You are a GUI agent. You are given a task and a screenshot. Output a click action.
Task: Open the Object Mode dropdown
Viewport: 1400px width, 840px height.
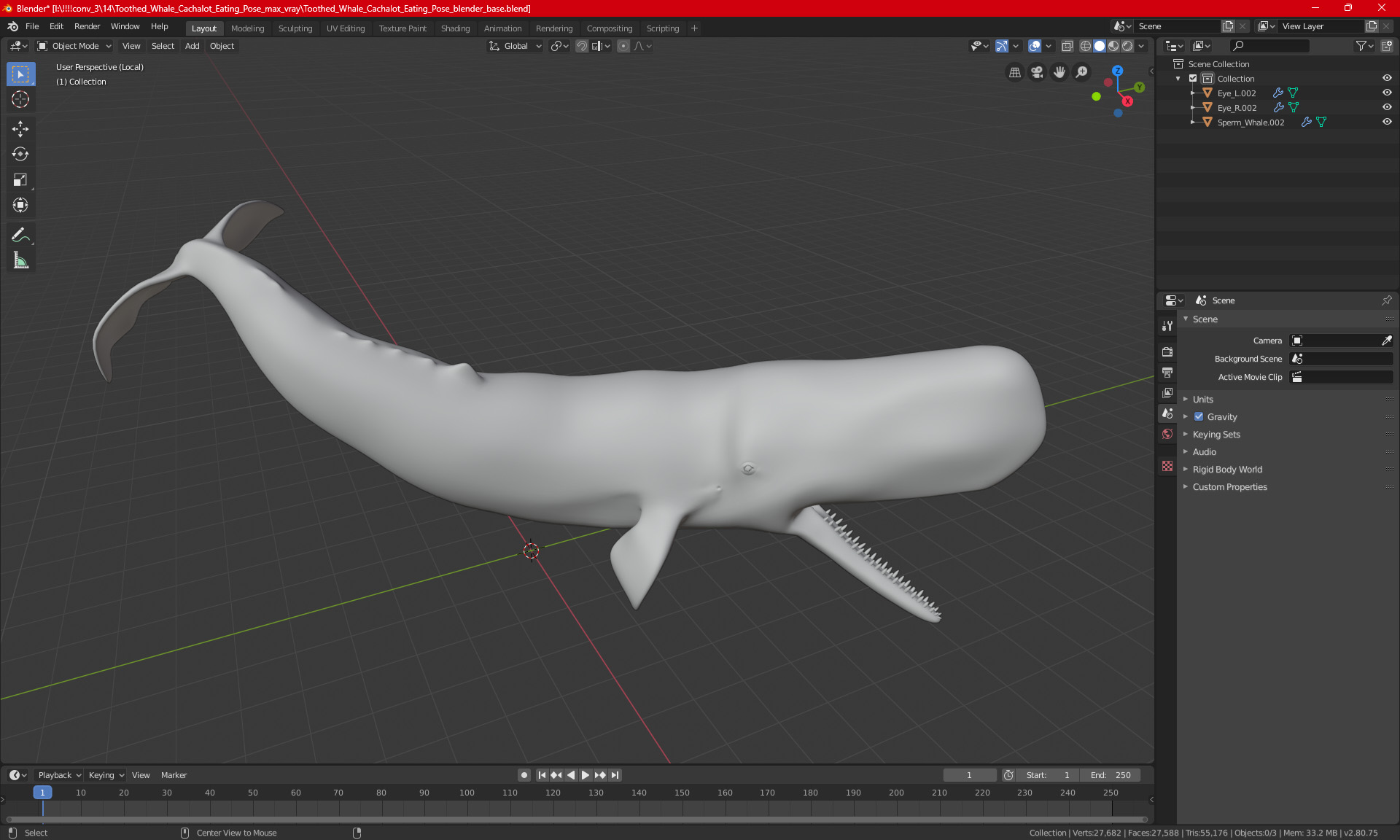(74, 46)
